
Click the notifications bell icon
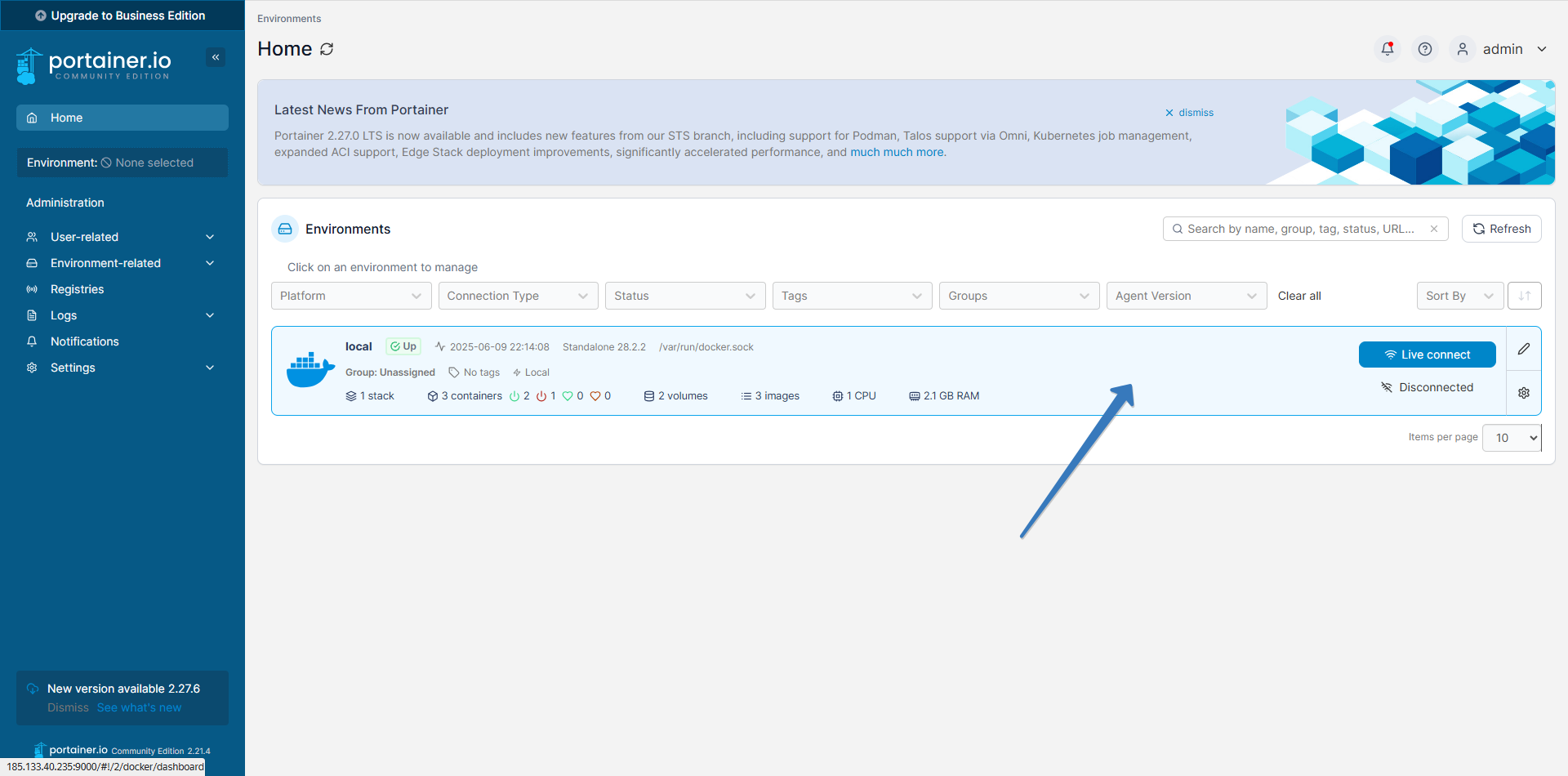pos(1387,49)
